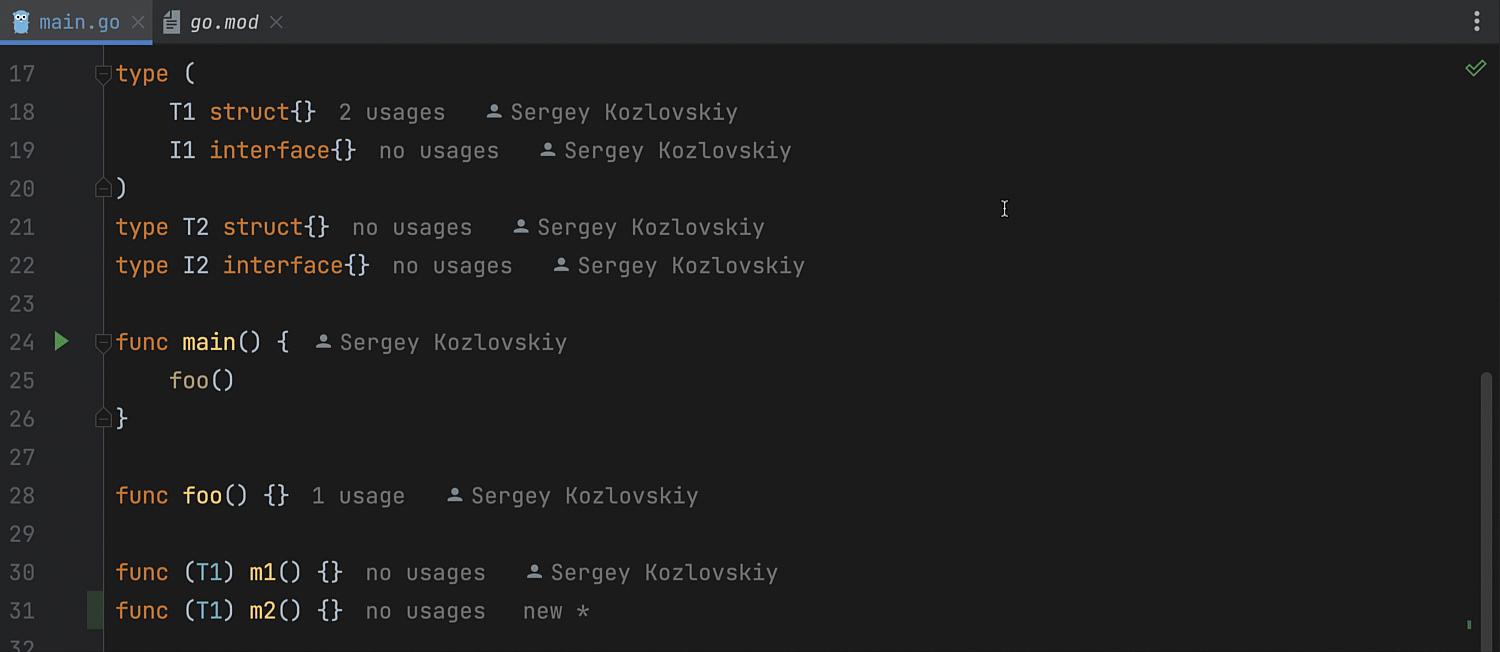Collapse the type block at line 17
1500x652 pixels.
(x=102, y=74)
